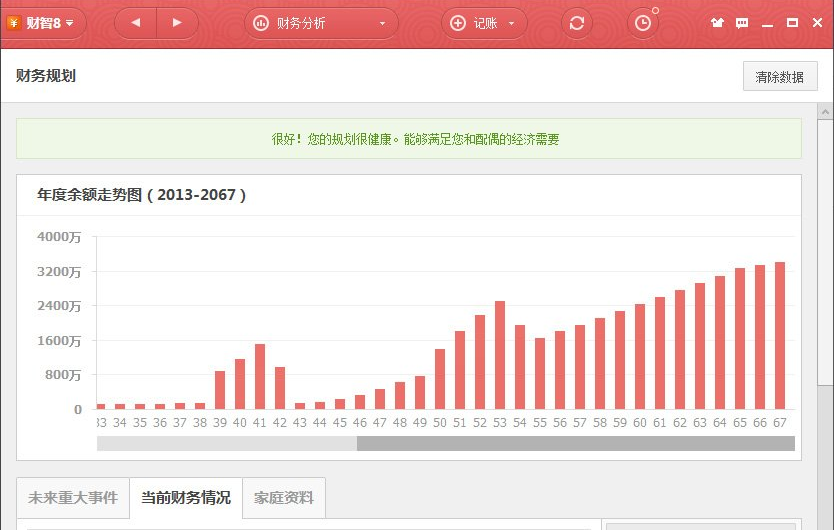
Task: Click the refresh sync icon
Action: point(577,23)
